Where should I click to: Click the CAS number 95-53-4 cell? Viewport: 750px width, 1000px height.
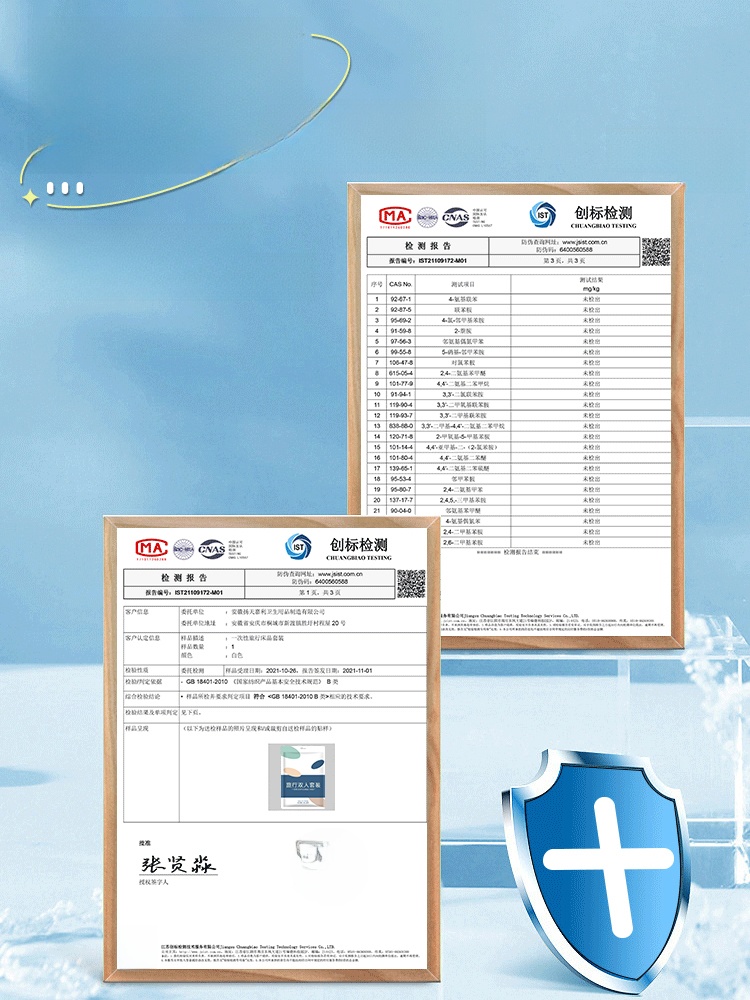[401, 478]
